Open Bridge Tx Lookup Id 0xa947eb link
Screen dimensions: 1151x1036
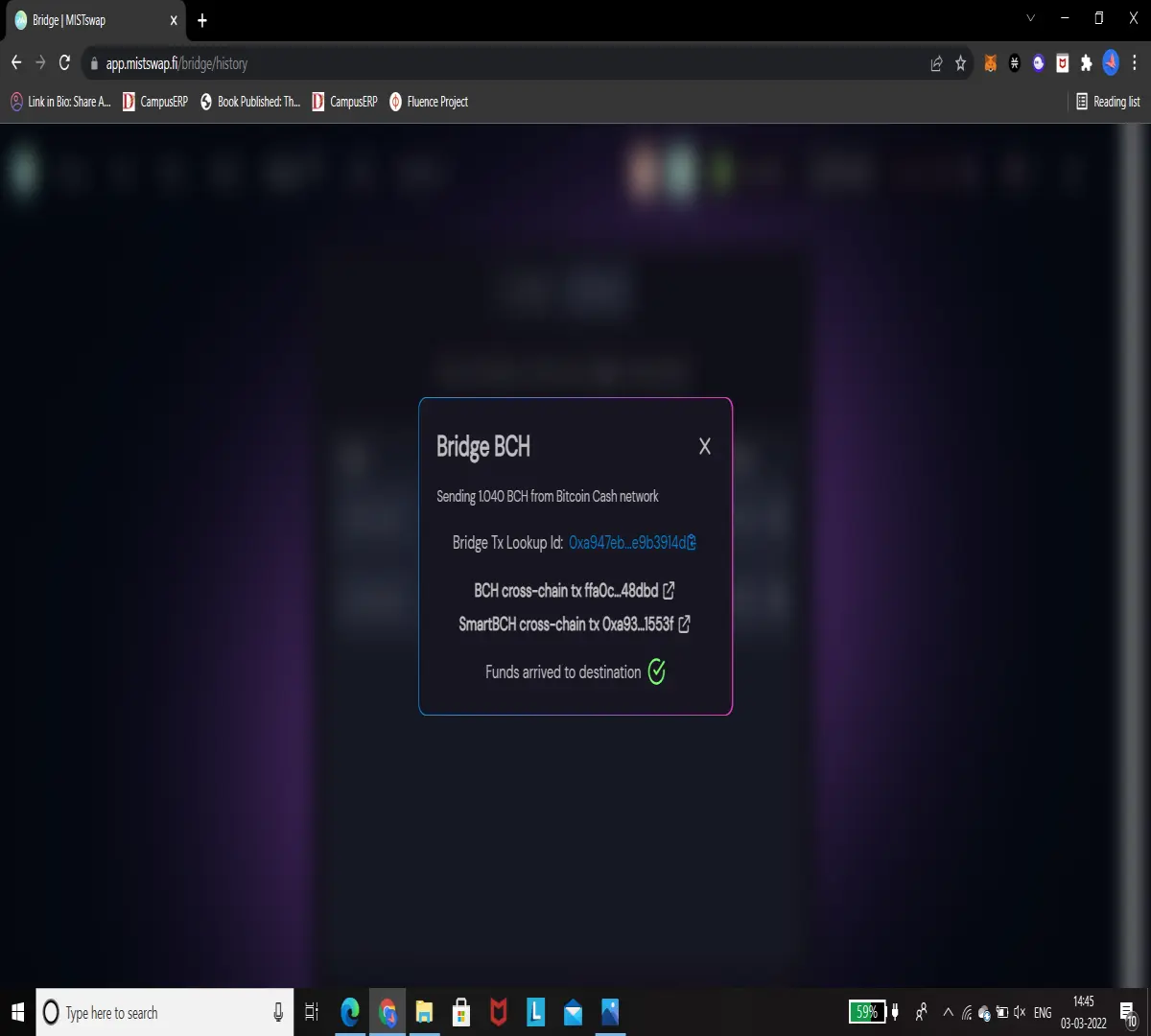tap(627, 543)
